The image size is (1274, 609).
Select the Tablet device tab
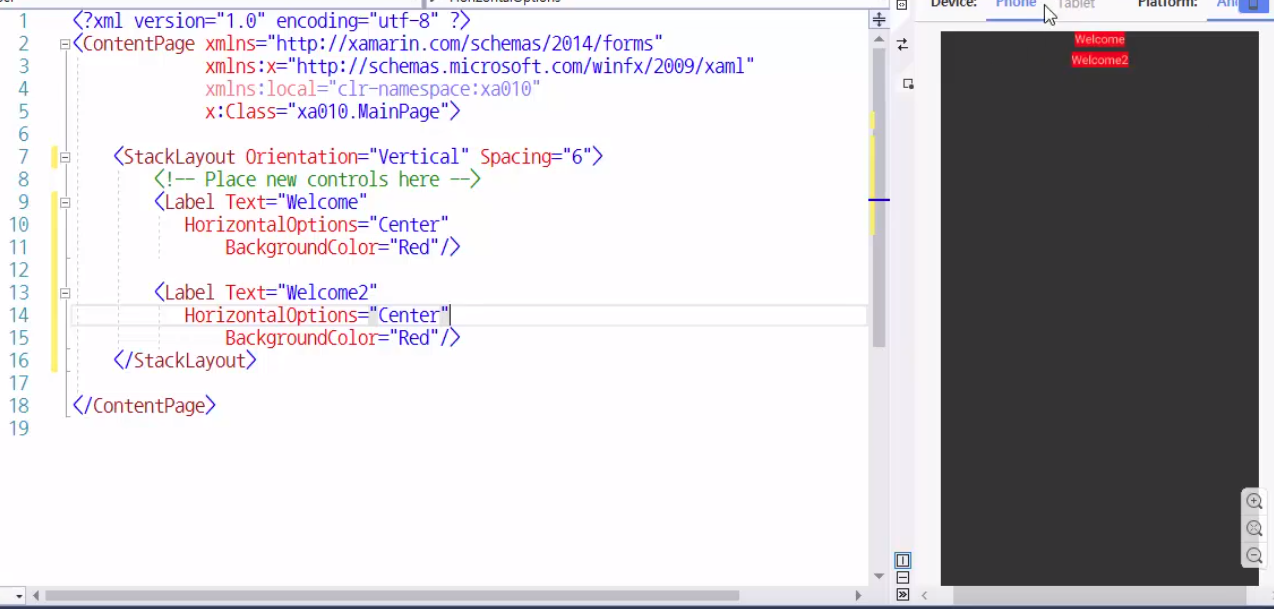1076,5
